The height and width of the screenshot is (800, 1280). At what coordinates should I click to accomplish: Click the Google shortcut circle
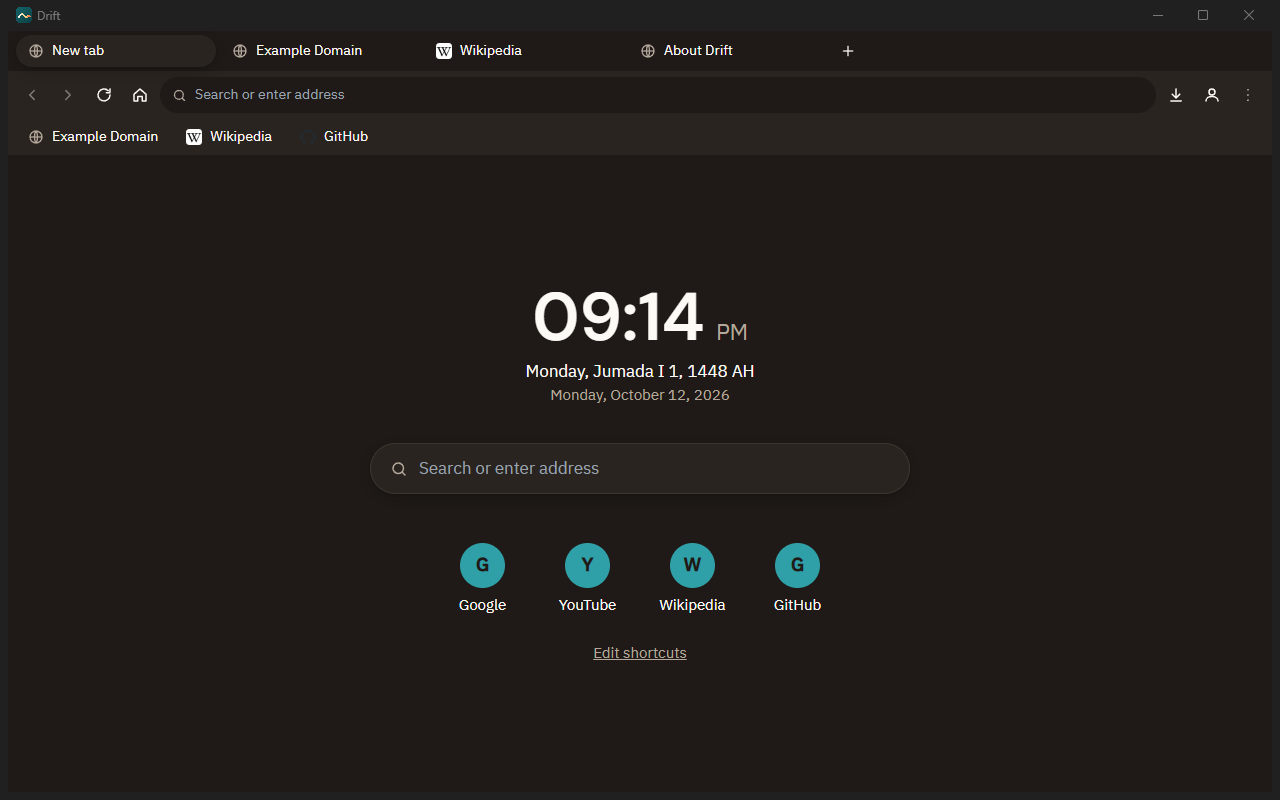coord(482,565)
